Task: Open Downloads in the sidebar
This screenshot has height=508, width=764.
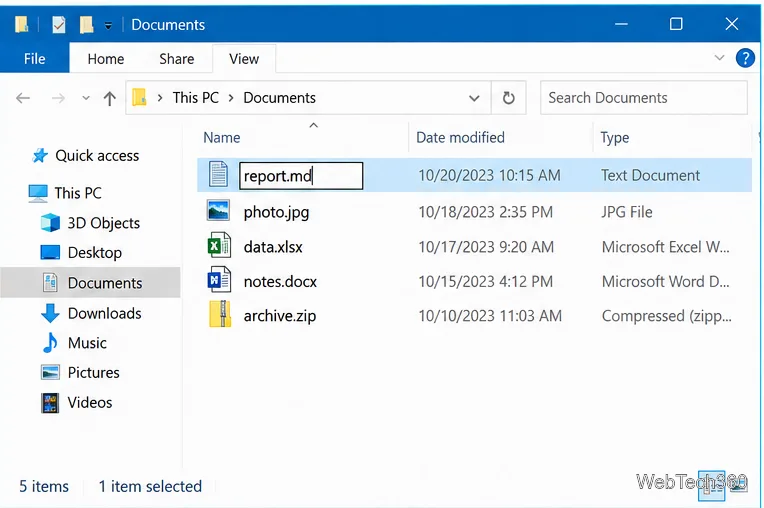Action: pyautogui.click(x=104, y=313)
